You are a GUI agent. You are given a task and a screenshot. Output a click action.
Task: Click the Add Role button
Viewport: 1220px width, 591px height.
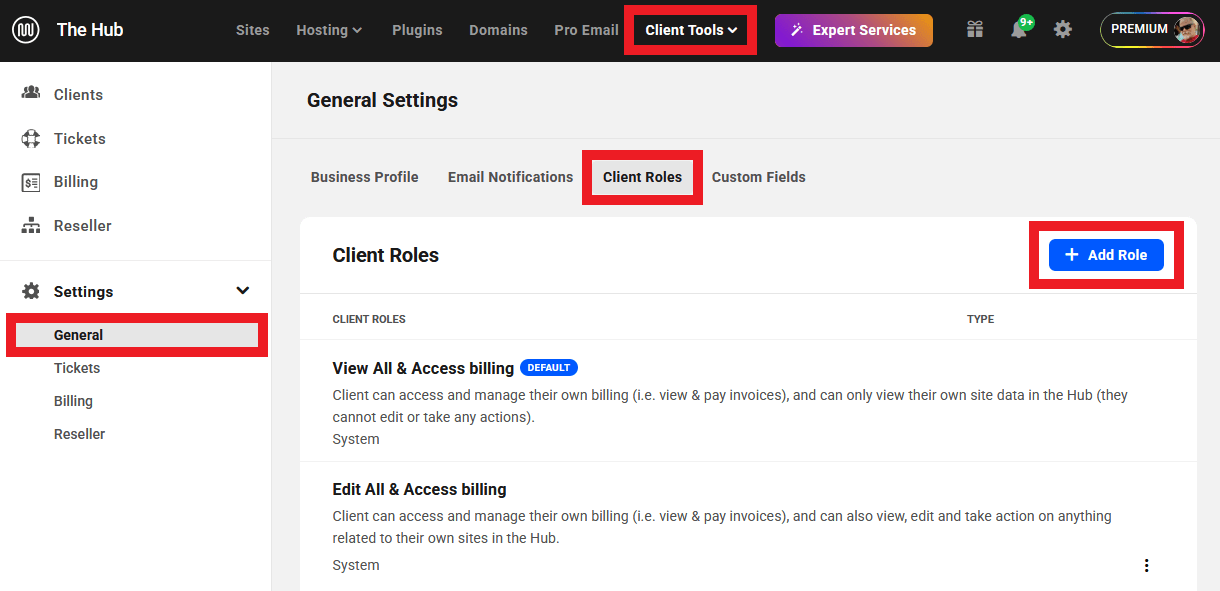coord(1106,255)
